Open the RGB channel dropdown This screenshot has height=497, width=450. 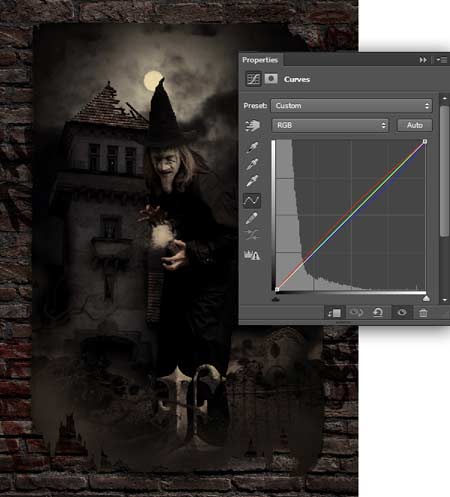click(x=330, y=125)
